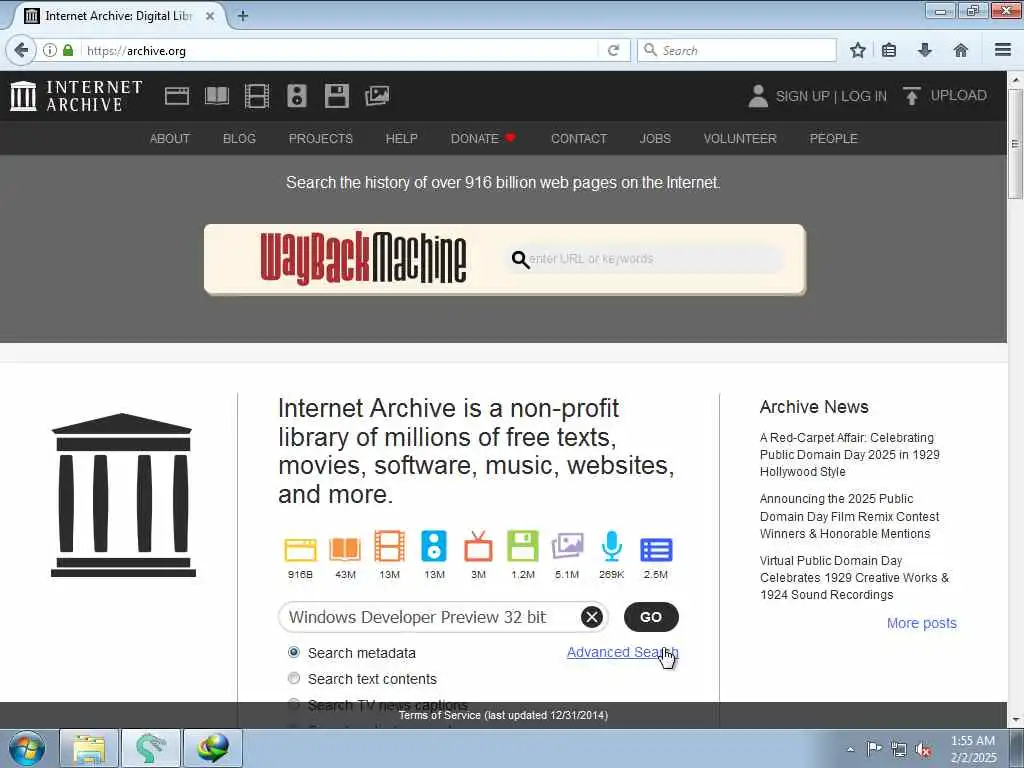Open the Virtual Public Domain Day news post

point(854,577)
